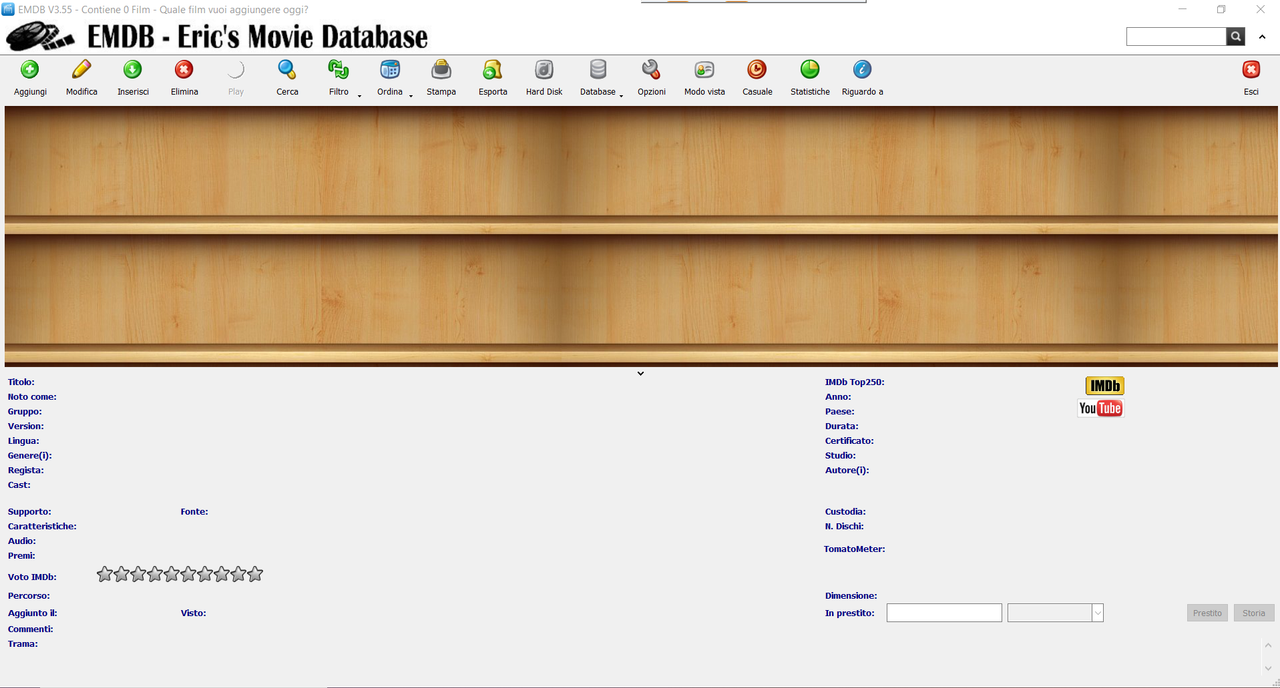Open the Cerca search tool
Viewport: 1280px width, 688px height.
pos(287,70)
